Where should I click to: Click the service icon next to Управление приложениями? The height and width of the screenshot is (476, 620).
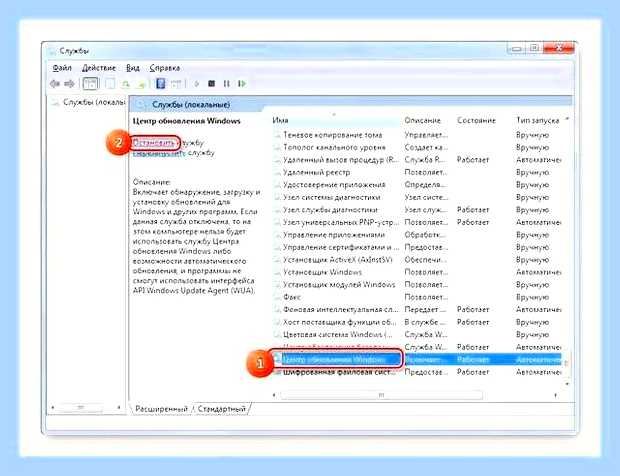point(278,235)
